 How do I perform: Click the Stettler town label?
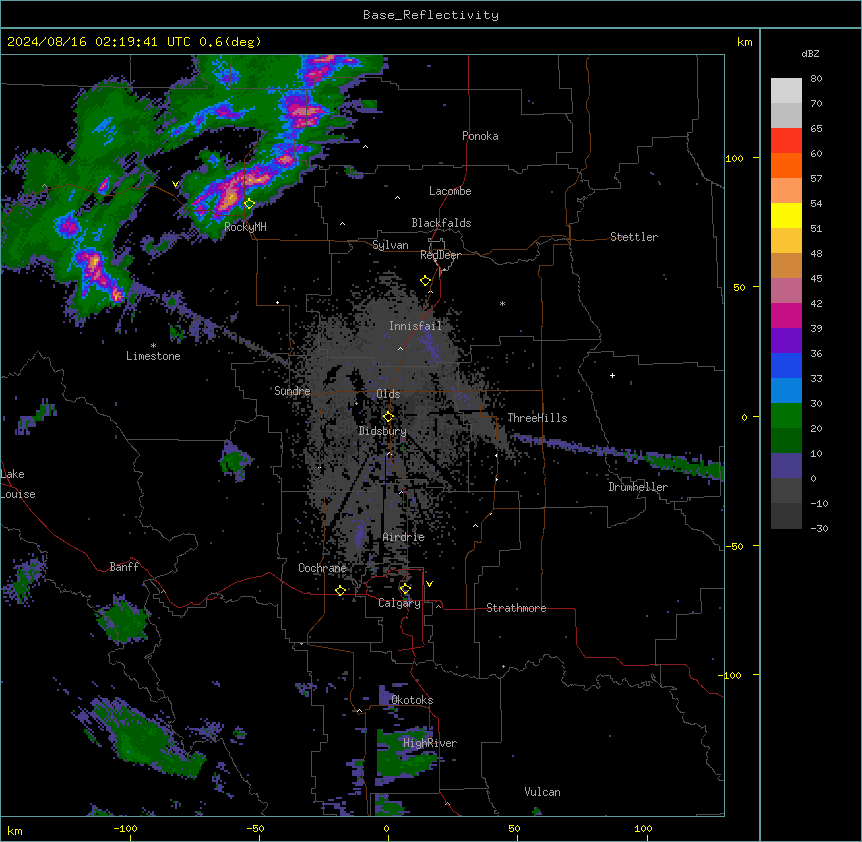coord(634,237)
